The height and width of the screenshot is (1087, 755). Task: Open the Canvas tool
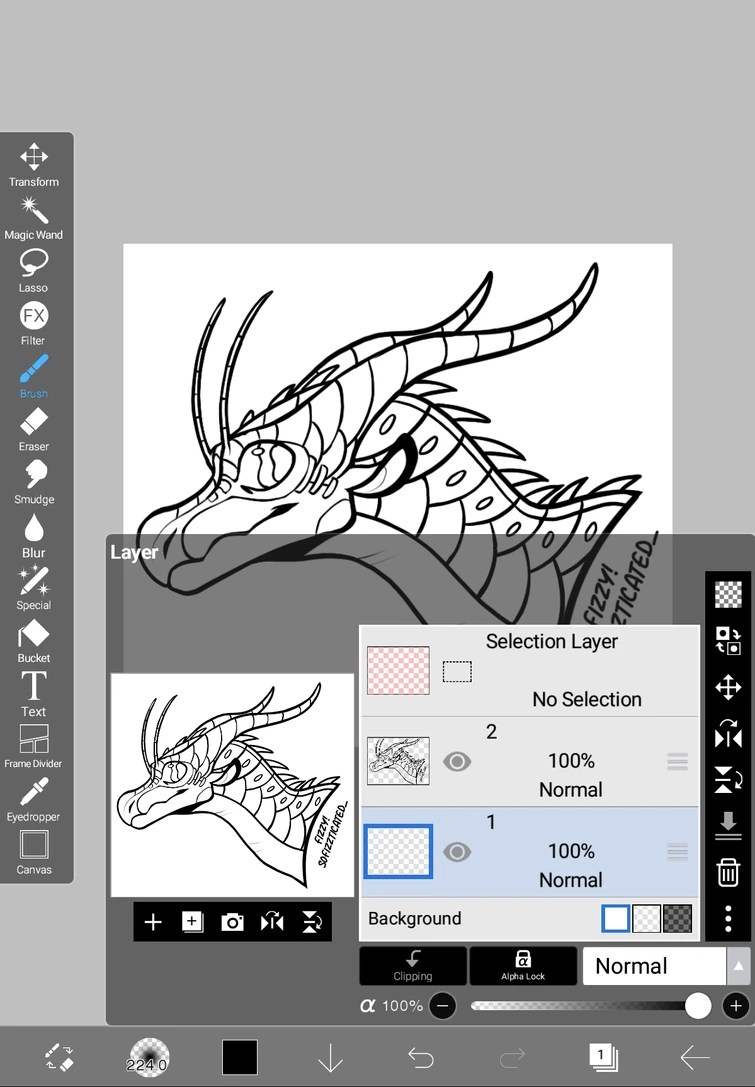[33, 853]
